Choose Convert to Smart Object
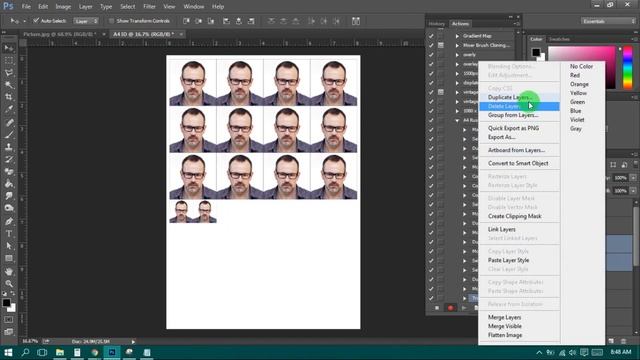 click(518, 163)
